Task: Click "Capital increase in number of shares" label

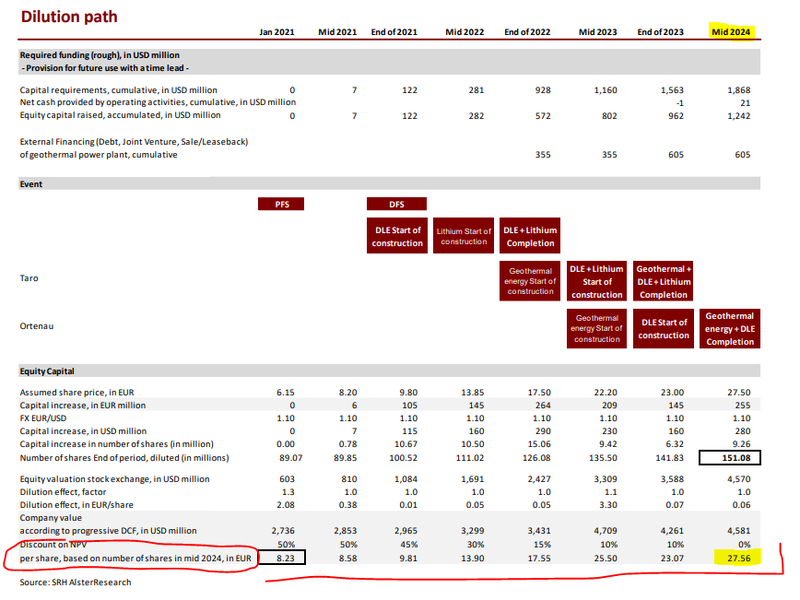Action: click(116, 444)
